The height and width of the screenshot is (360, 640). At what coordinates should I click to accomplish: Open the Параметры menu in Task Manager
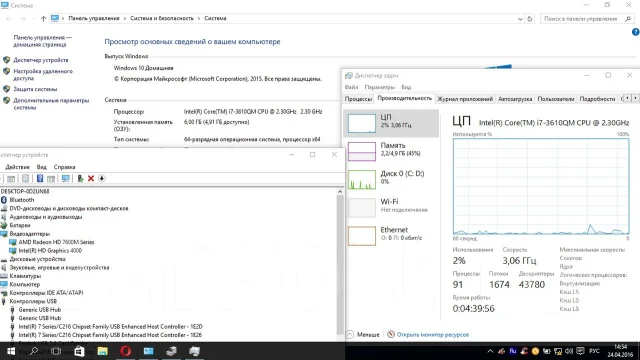(380, 87)
